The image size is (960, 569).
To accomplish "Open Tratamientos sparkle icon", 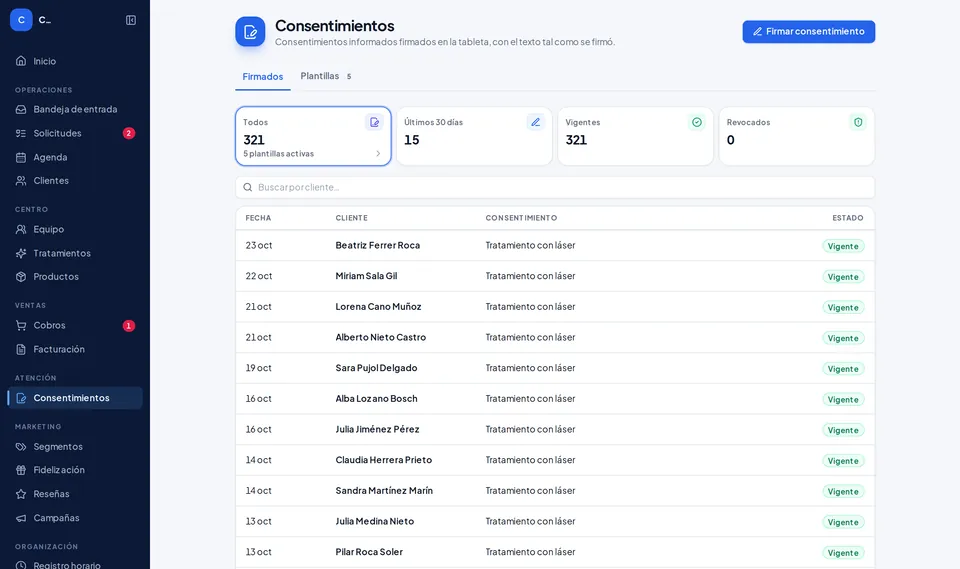I will (21, 253).
